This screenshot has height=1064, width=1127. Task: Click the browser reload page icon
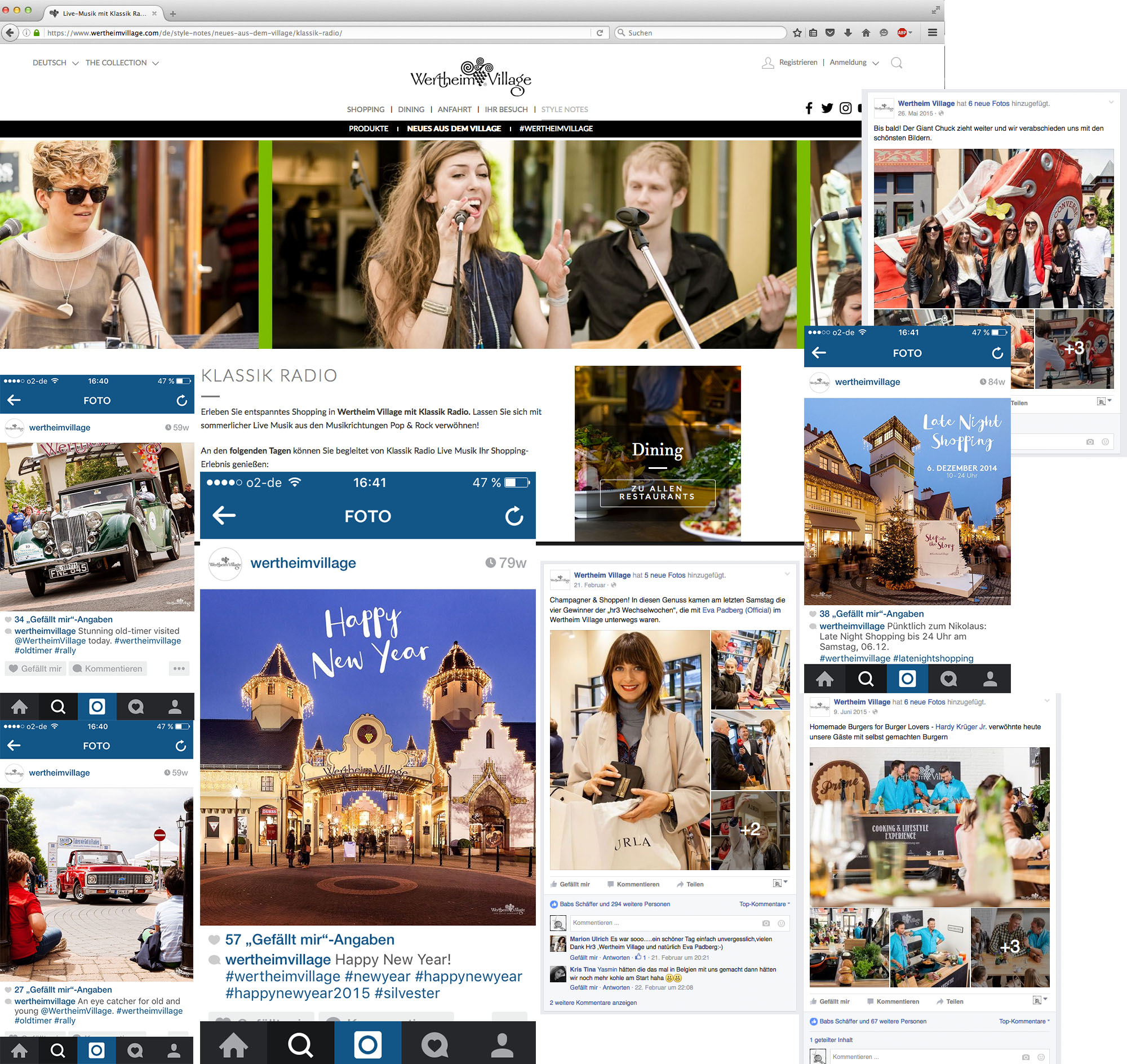point(600,33)
